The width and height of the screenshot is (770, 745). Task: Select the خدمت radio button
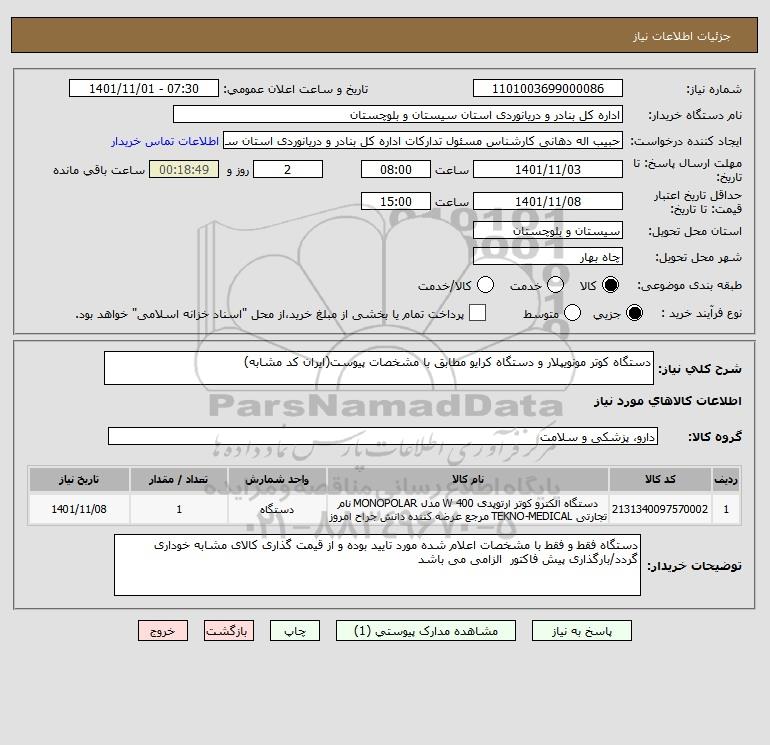(x=555, y=285)
